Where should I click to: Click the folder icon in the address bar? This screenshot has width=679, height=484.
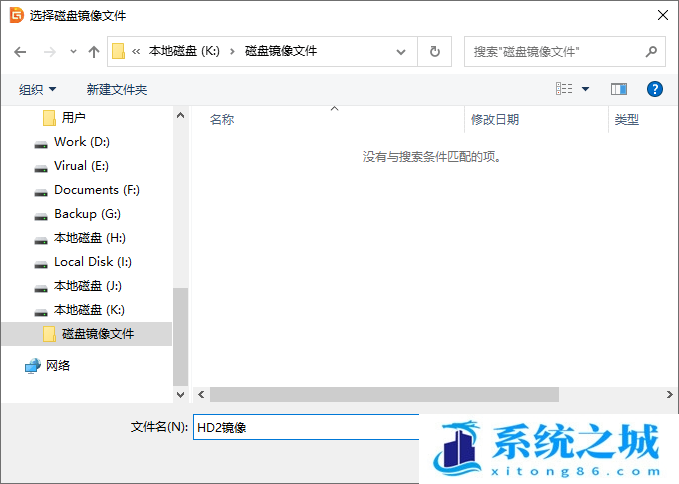118,52
